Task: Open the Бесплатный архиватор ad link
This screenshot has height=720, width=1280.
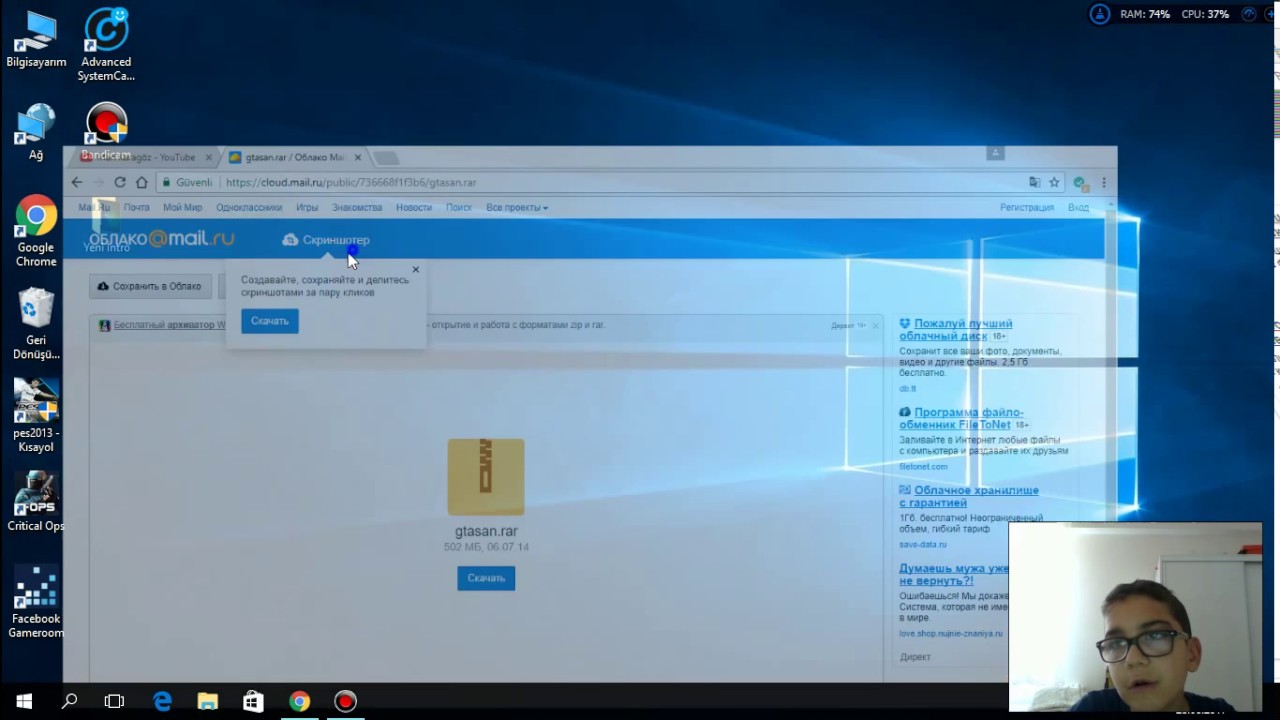Action: (169, 325)
